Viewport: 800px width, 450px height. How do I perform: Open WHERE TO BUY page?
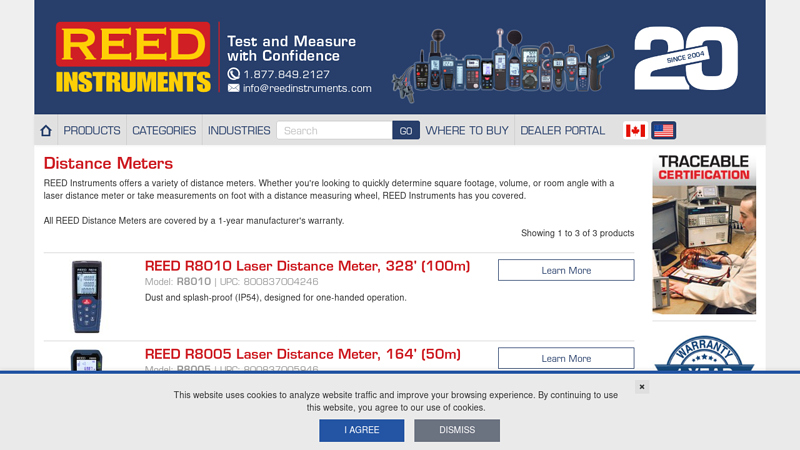tap(467, 131)
